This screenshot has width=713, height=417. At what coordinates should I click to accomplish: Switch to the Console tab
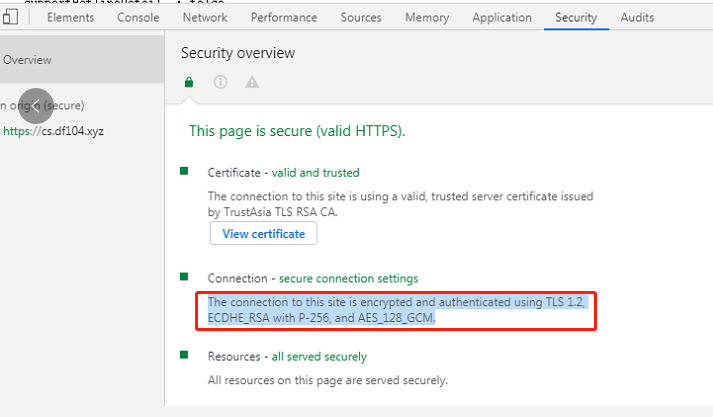pyautogui.click(x=138, y=18)
